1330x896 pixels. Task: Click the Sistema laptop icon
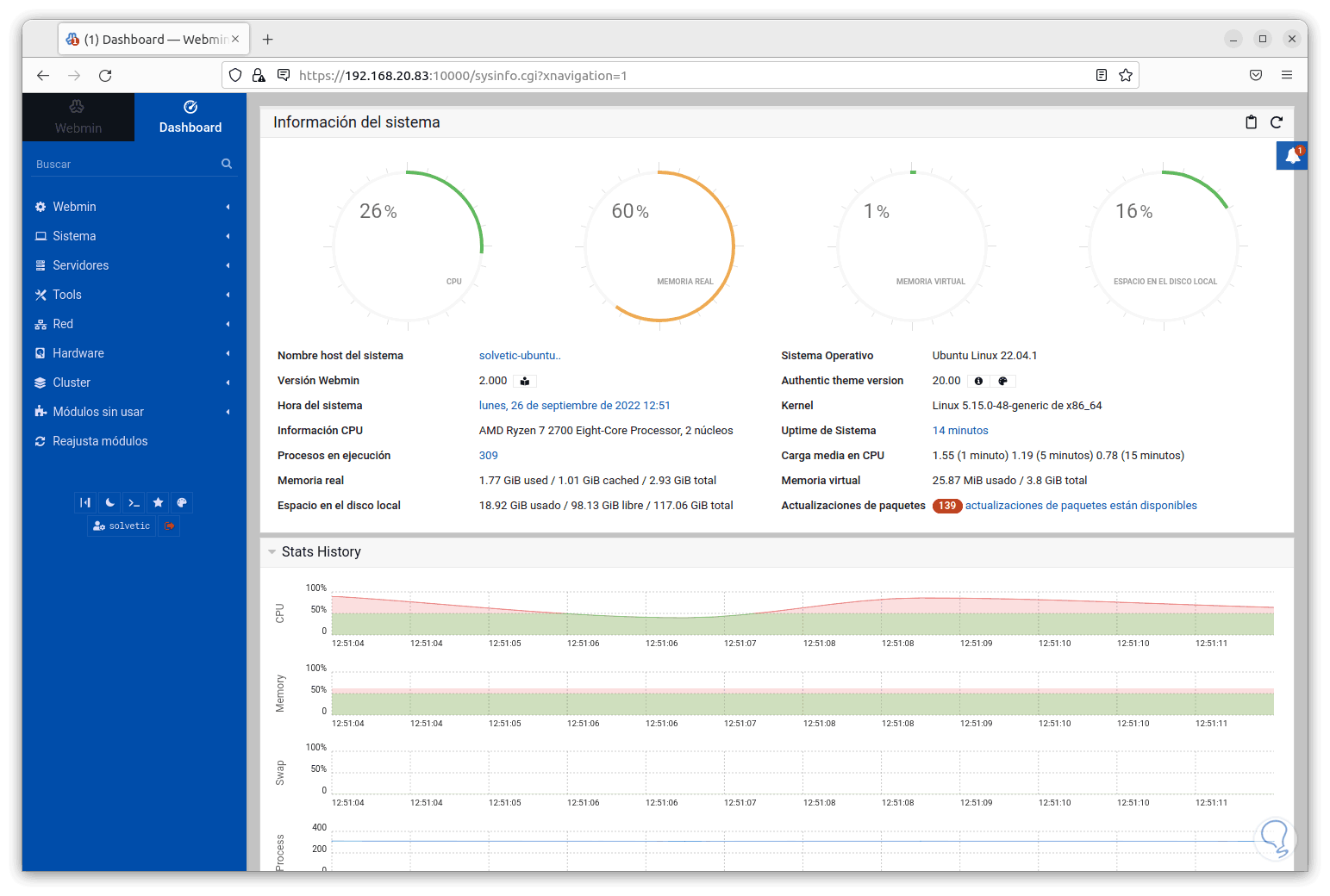(x=41, y=236)
